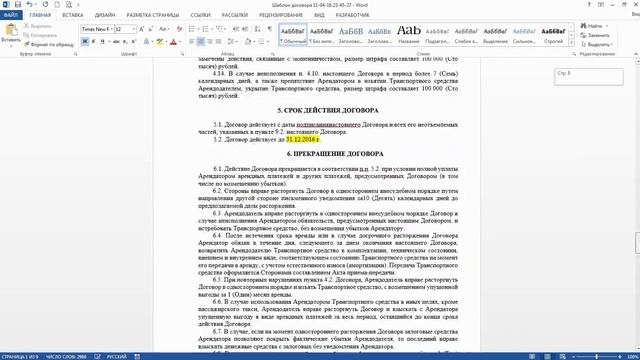Image resolution: width=640 pixels, height=360 pixels.
Task: Switch to read mode view
Action: coord(532,356)
